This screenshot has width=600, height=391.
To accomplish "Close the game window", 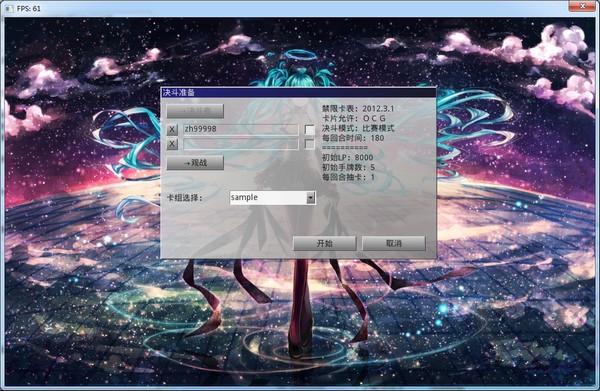I will [582, 6].
